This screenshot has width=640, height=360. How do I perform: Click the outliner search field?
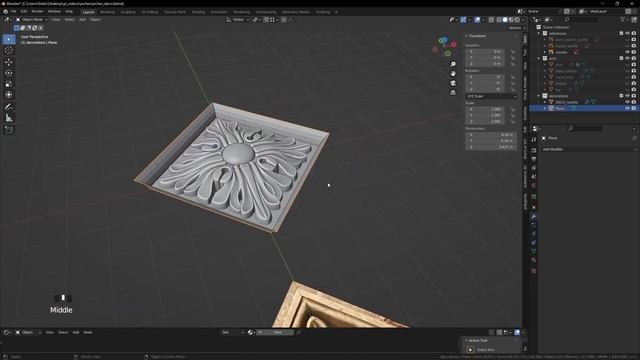(581, 20)
